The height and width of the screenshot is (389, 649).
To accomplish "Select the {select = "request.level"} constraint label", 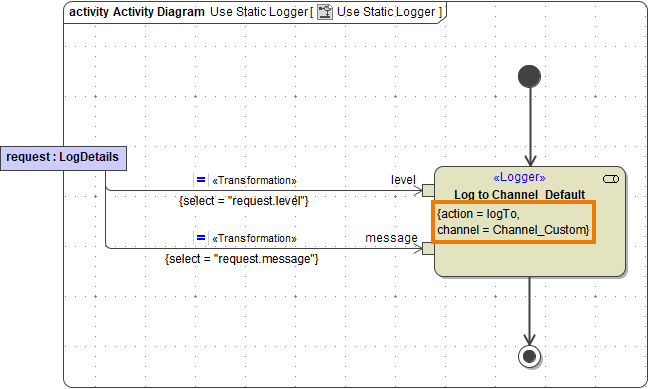I will [x=244, y=201].
